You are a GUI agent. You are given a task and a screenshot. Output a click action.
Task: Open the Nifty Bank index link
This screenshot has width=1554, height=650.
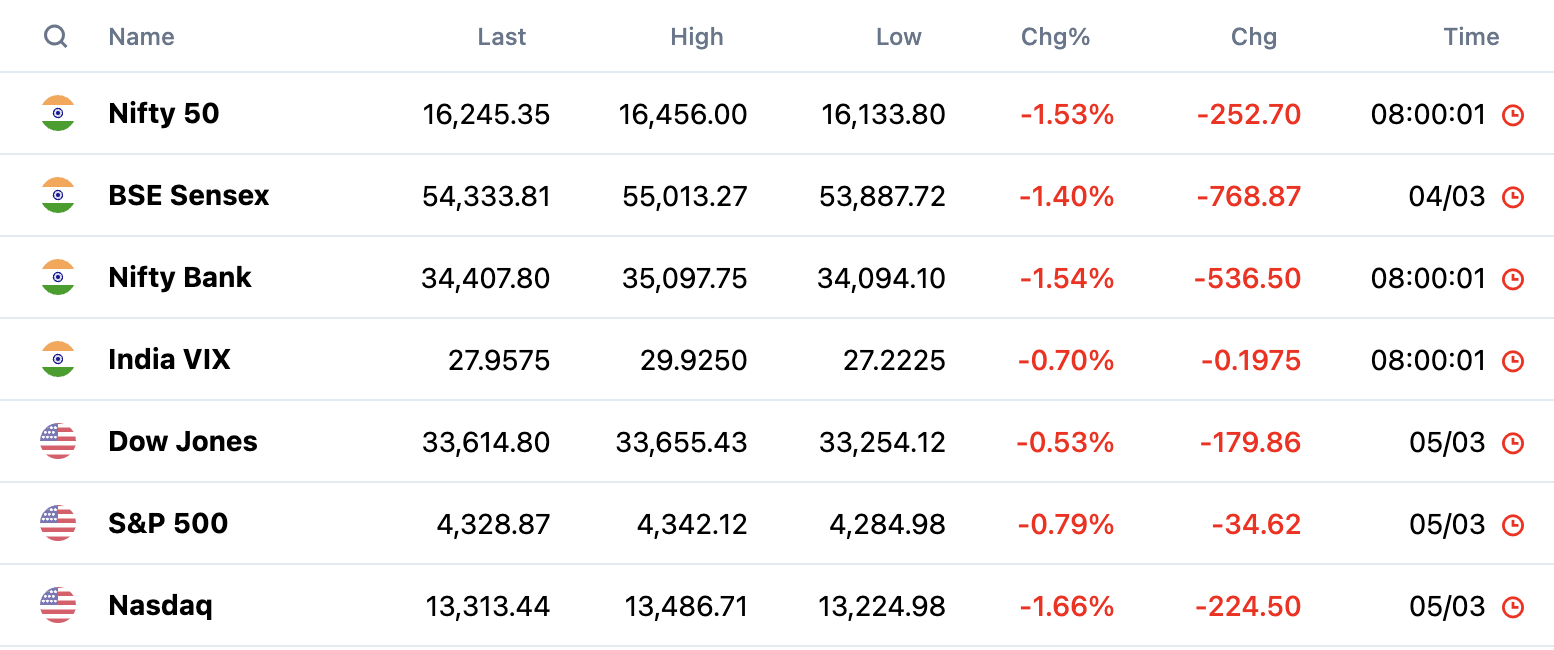[180, 277]
